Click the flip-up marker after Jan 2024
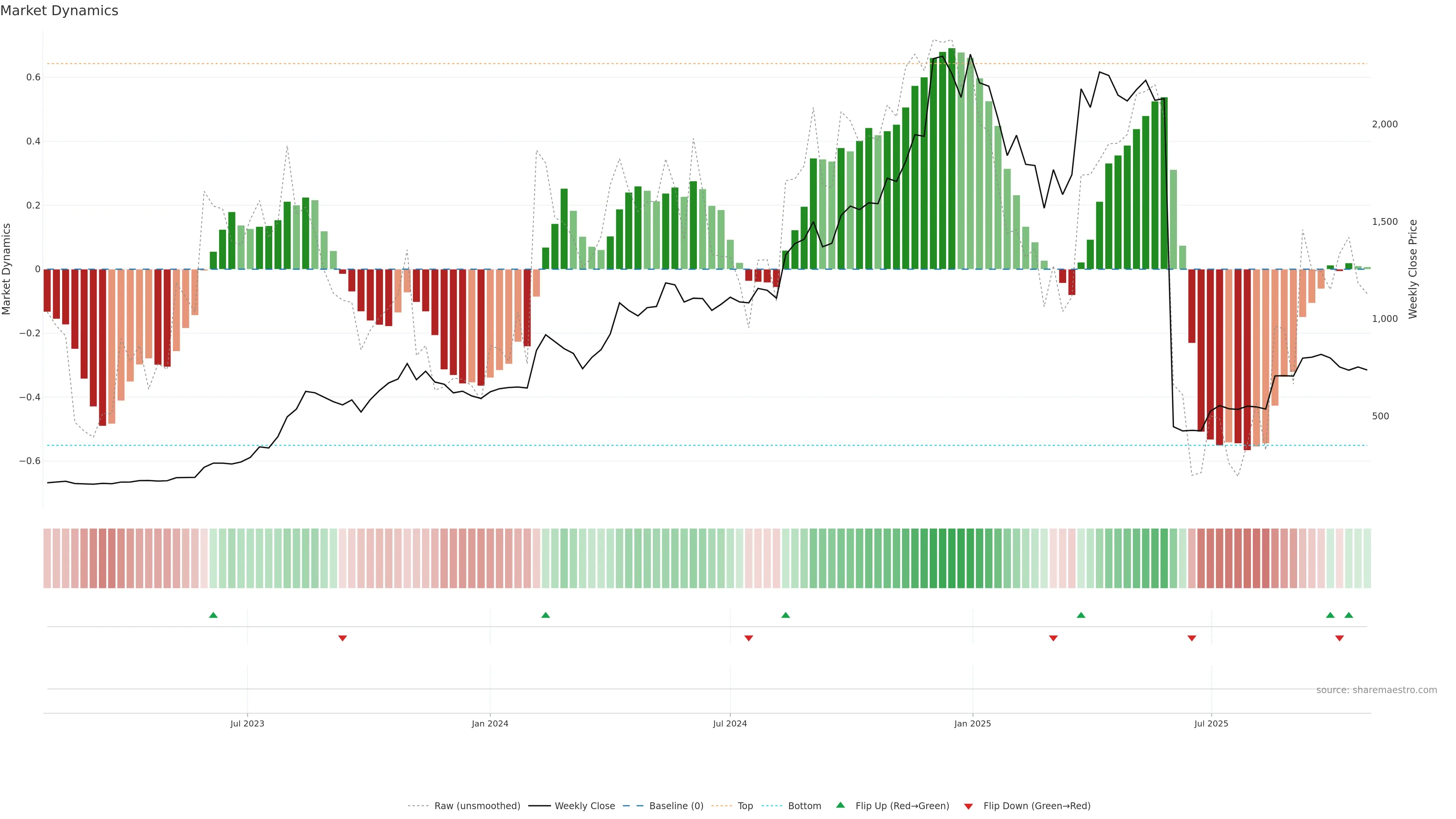 [546, 615]
